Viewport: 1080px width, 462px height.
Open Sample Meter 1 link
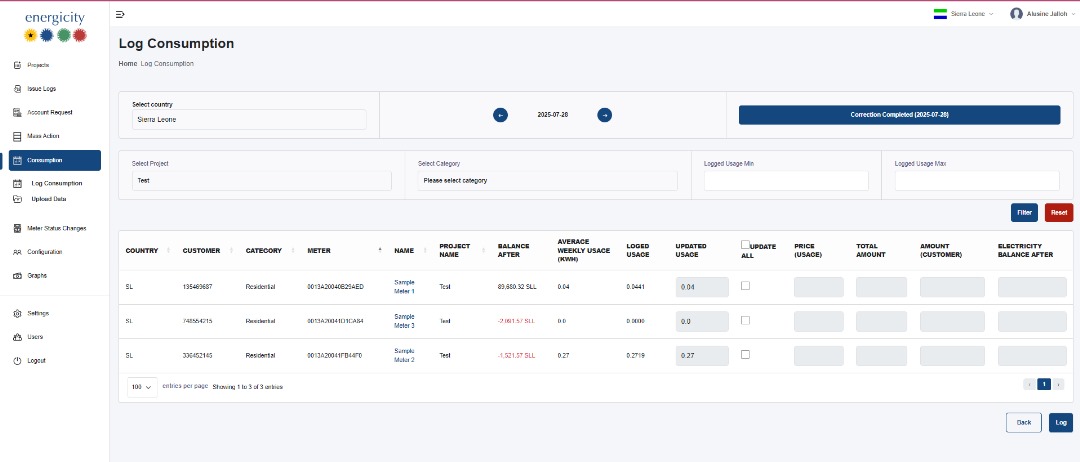[x=404, y=286]
